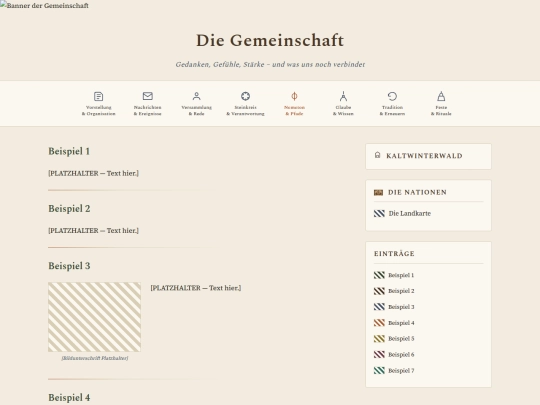This screenshot has height=405, width=540.
Task: Open the Beispiel 5 entry link
Action: 401,339
